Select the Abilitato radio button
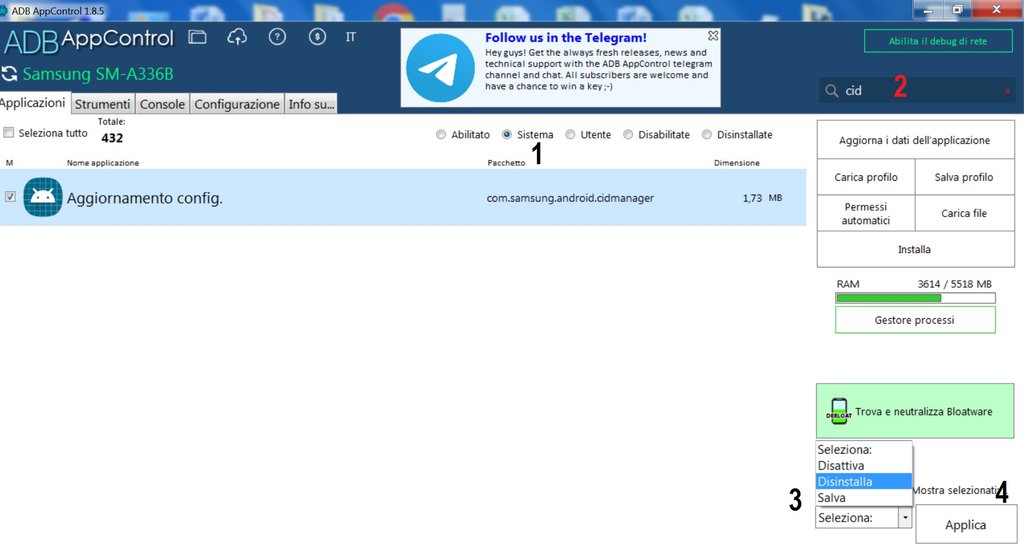Viewport: 1024px width, 545px height. pyautogui.click(x=441, y=134)
